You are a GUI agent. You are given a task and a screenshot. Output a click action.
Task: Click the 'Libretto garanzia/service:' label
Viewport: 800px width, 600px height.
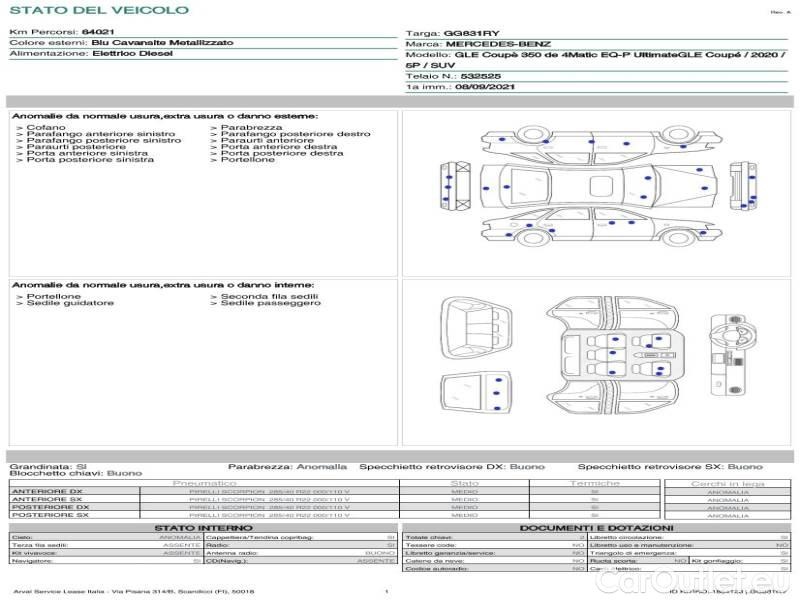click(450, 553)
